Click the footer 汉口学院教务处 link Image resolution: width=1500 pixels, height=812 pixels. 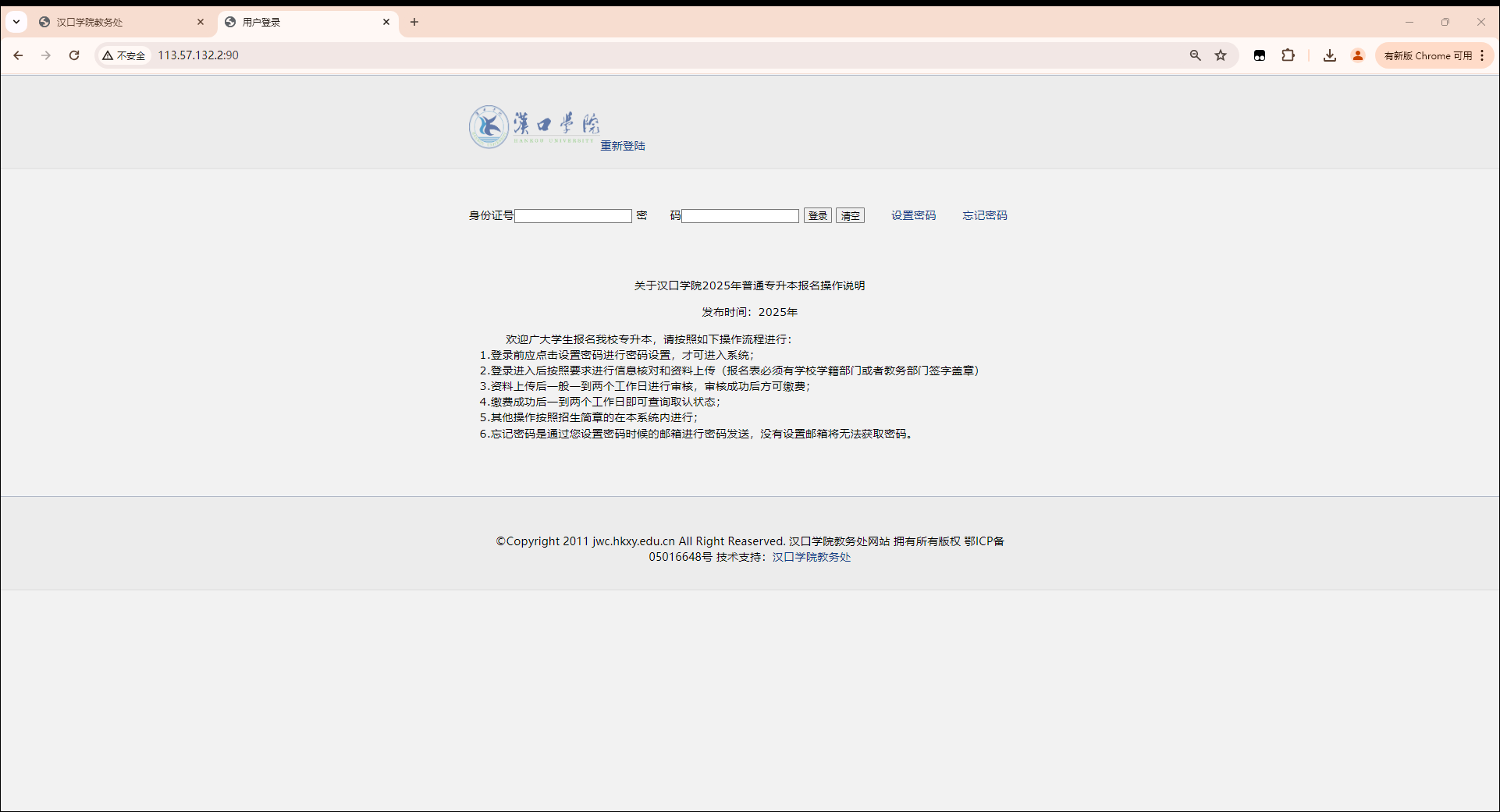coord(812,557)
